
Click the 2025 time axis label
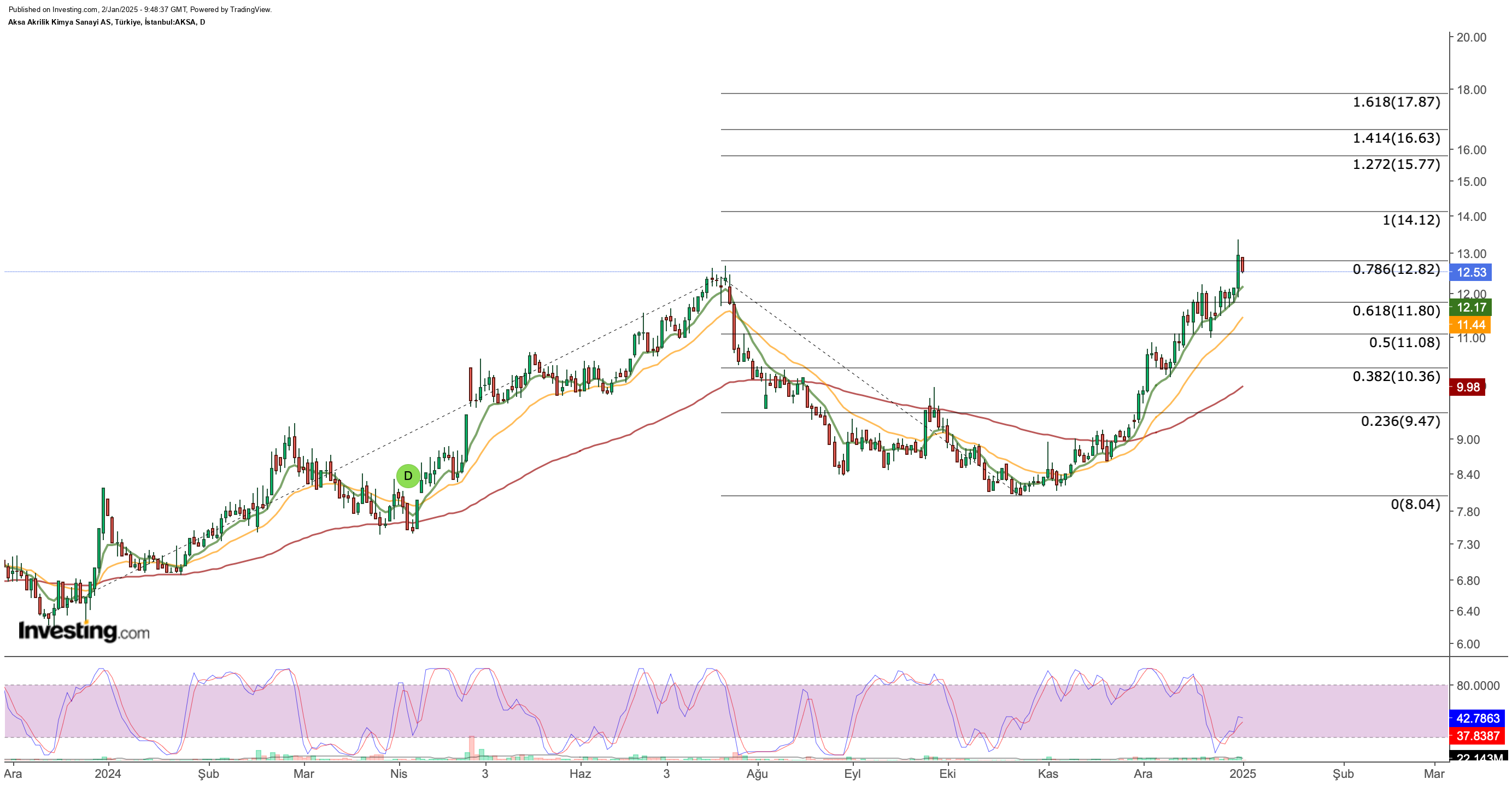point(1243,775)
